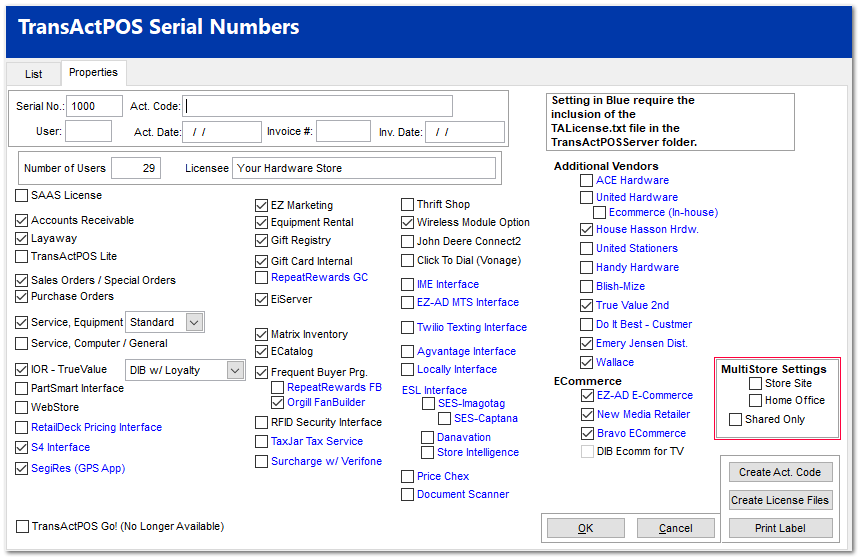Enable SES-Imagotag under ESL Interface
Image resolution: width=861 pixels, height=560 pixels.
click(428, 404)
